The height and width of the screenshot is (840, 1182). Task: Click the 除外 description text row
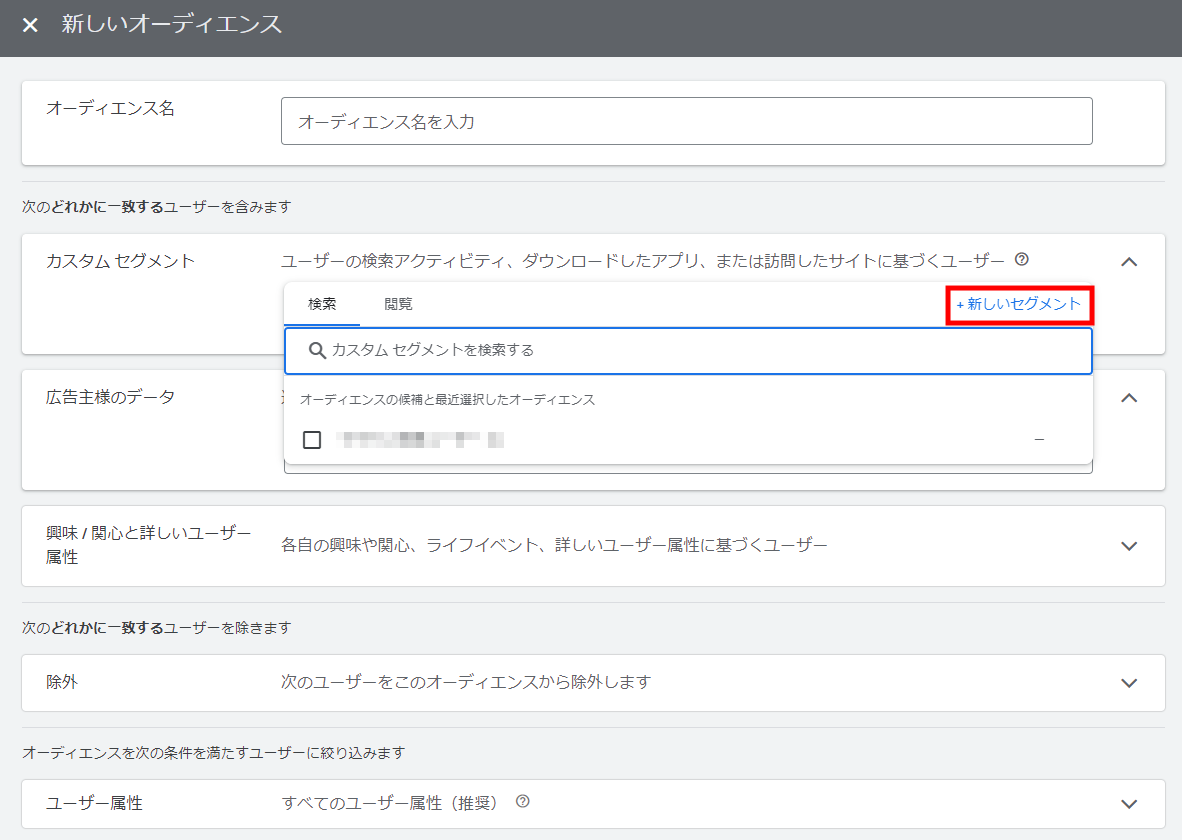pos(465,683)
